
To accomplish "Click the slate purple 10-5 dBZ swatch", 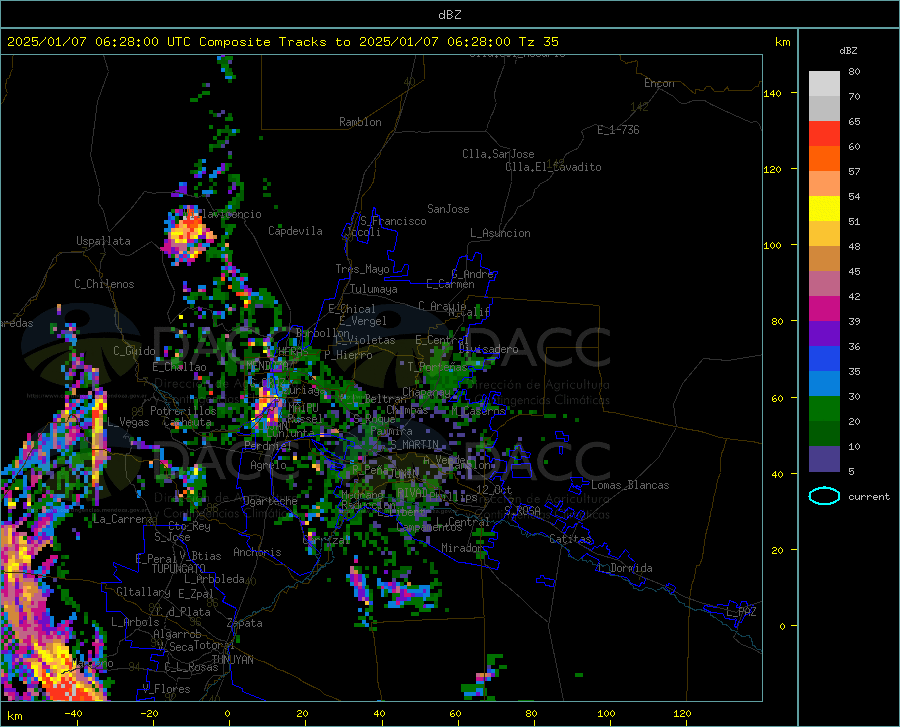I will 824,459.
